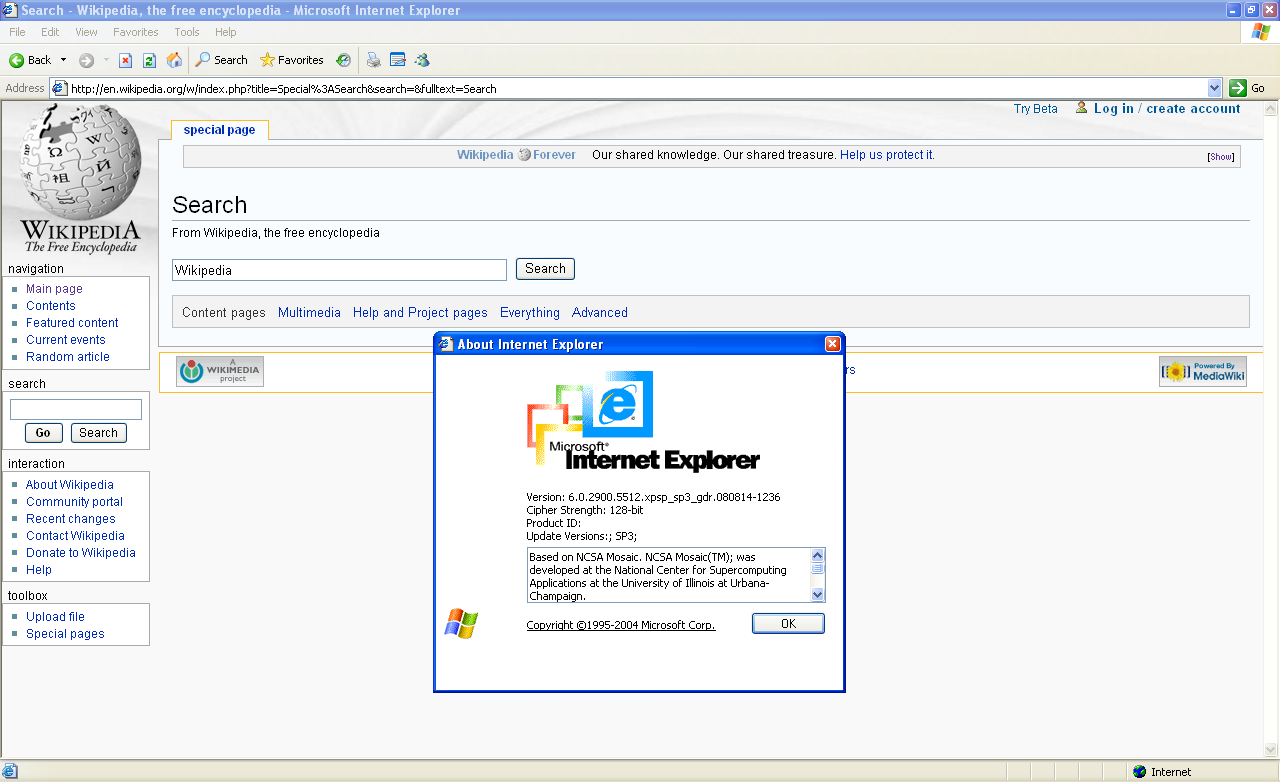Image resolution: width=1280 pixels, height=782 pixels.
Task: Click the Refresh page icon
Action: pyautogui.click(x=149, y=60)
